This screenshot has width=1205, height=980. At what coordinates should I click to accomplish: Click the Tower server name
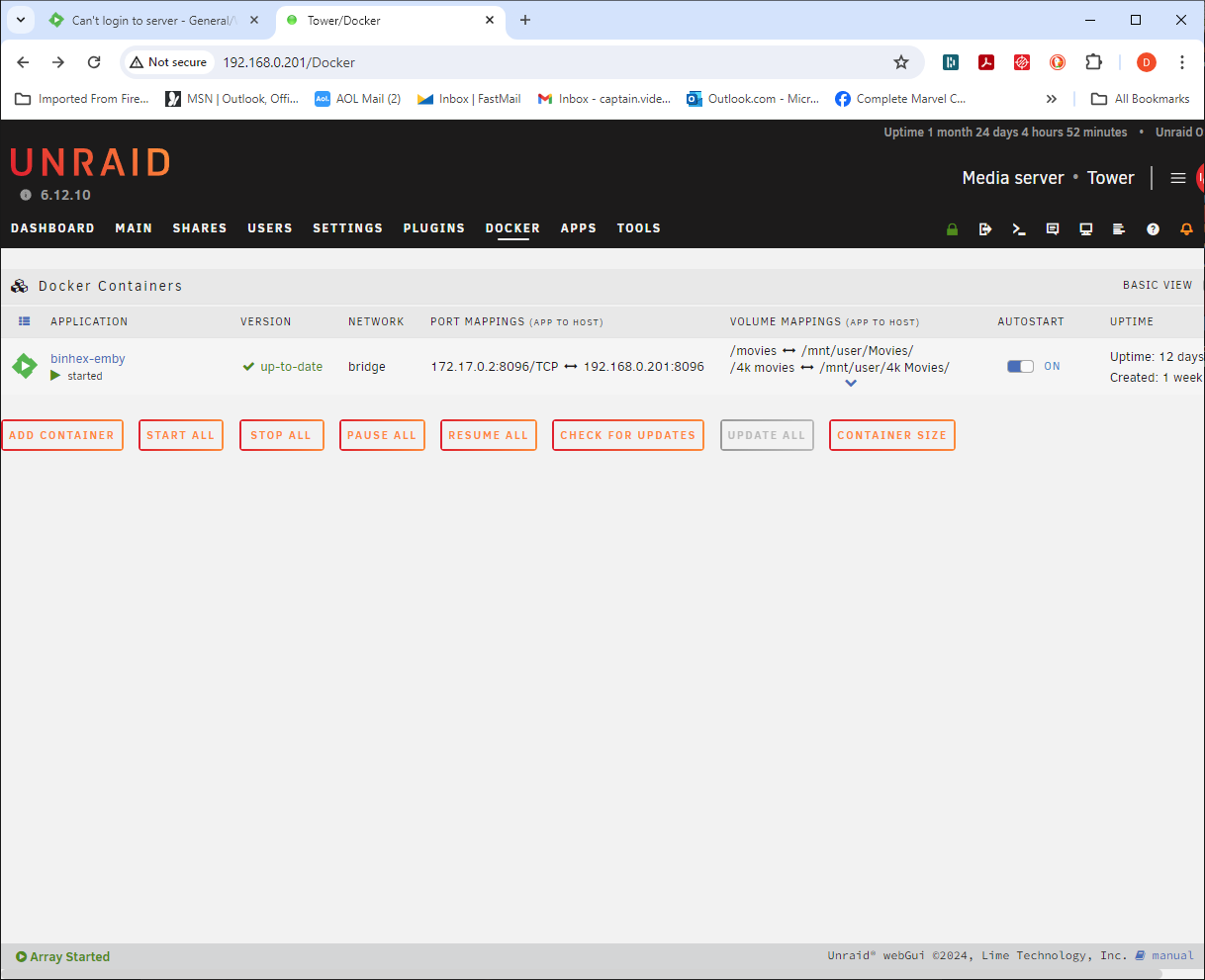(1110, 178)
